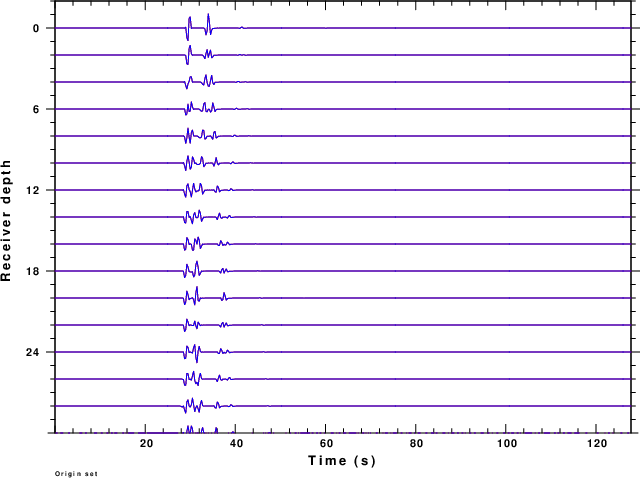
Task: Click the time axis tick label 20
Action: [146, 443]
